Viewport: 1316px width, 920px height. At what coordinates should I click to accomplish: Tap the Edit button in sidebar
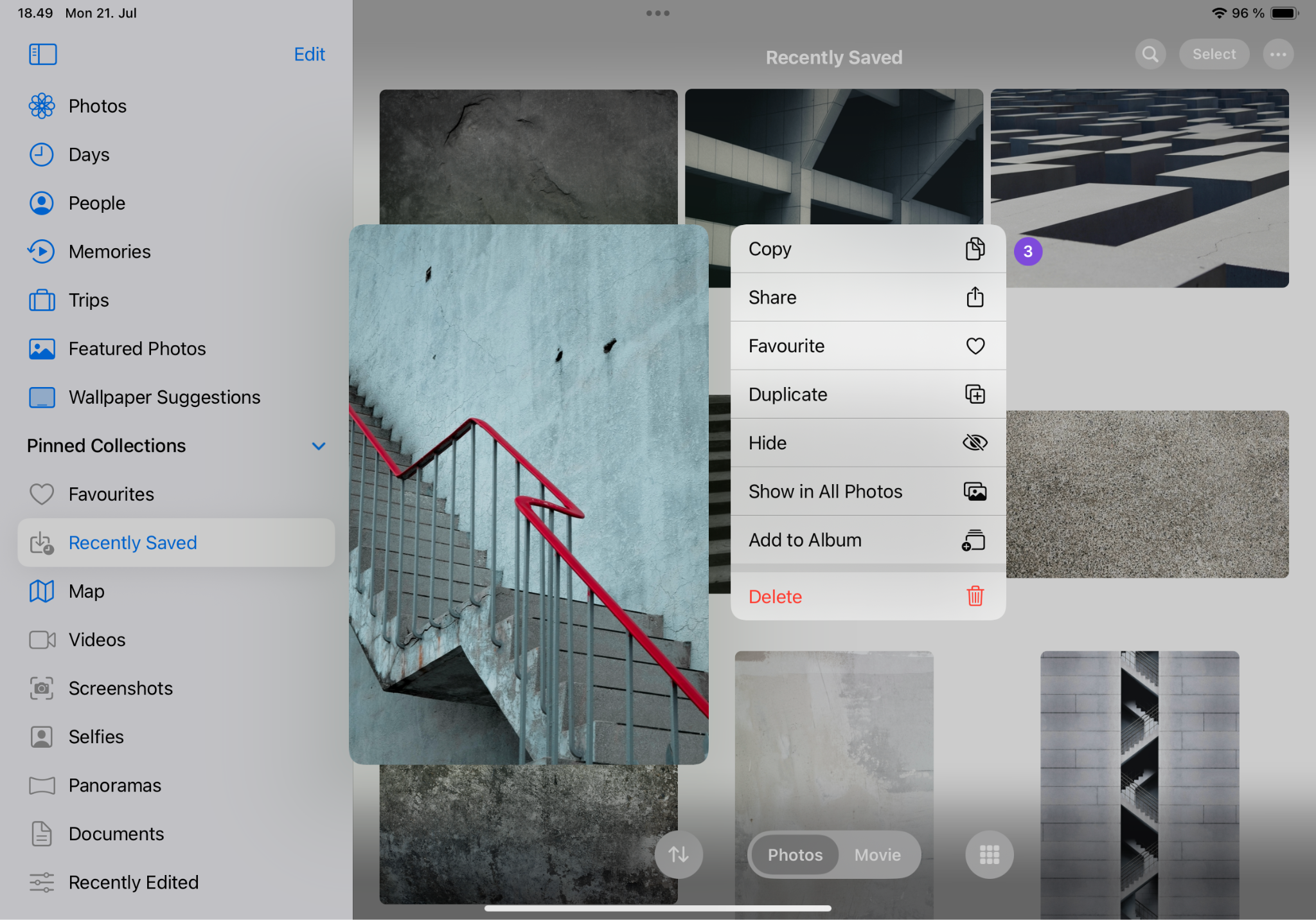[x=309, y=54]
